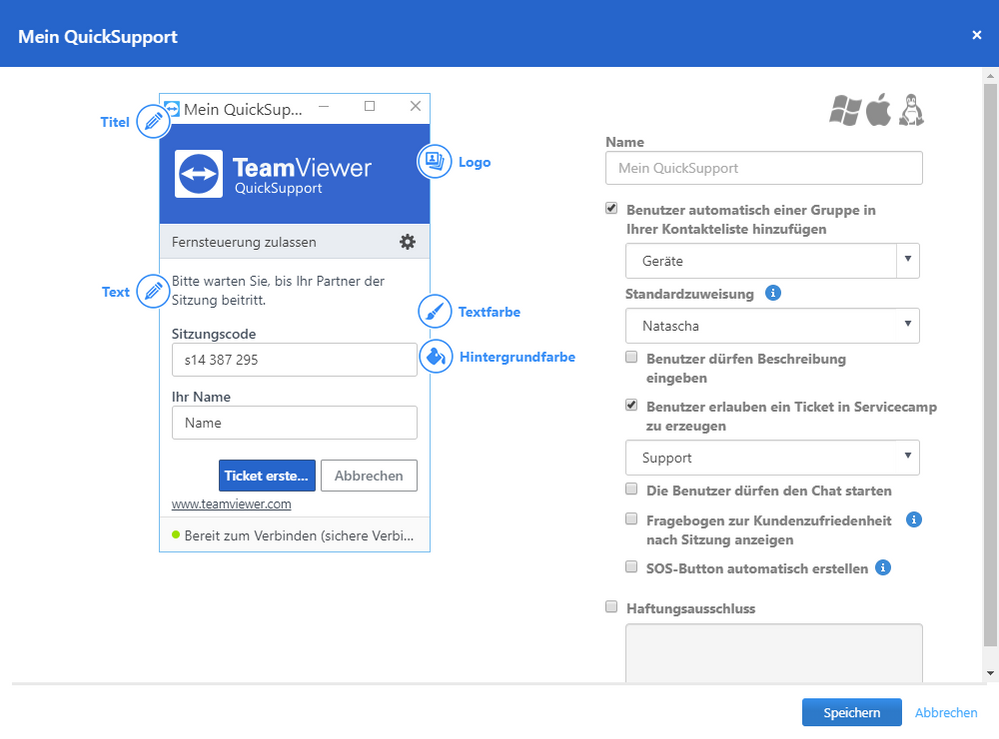Enable Fragebogen zur Kundenzufriedenheit checkbox
This screenshot has width=999, height=739.
(631, 519)
